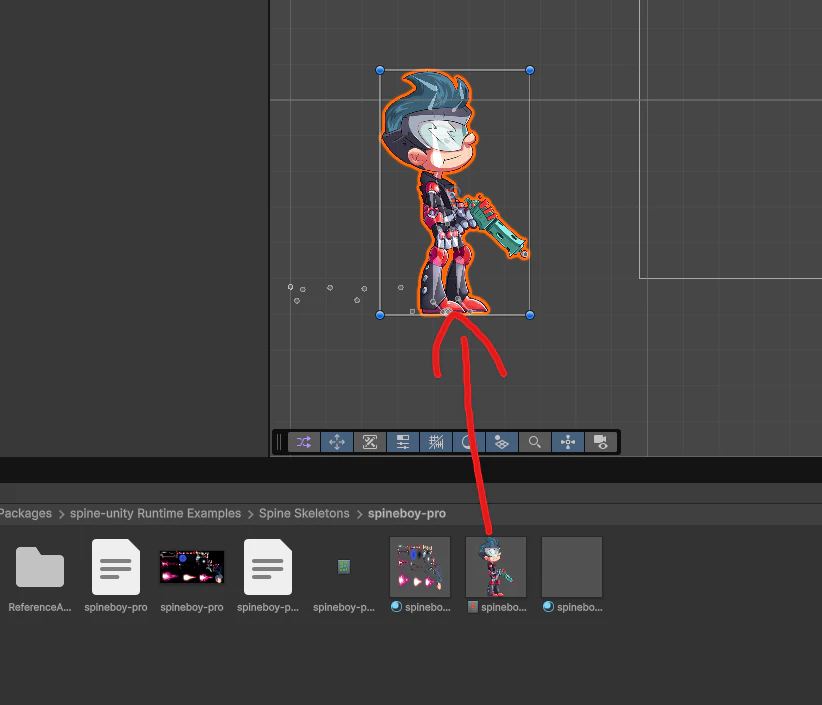The width and height of the screenshot is (822, 705).
Task: Open the arrow after Packages in breadcrumb
Action: (61, 514)
